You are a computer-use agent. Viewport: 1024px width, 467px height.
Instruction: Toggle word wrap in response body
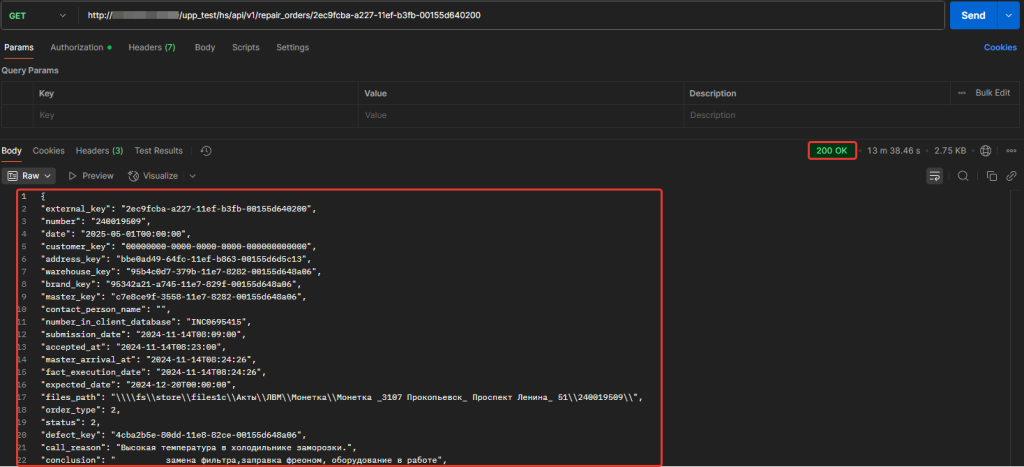(935, 176)
